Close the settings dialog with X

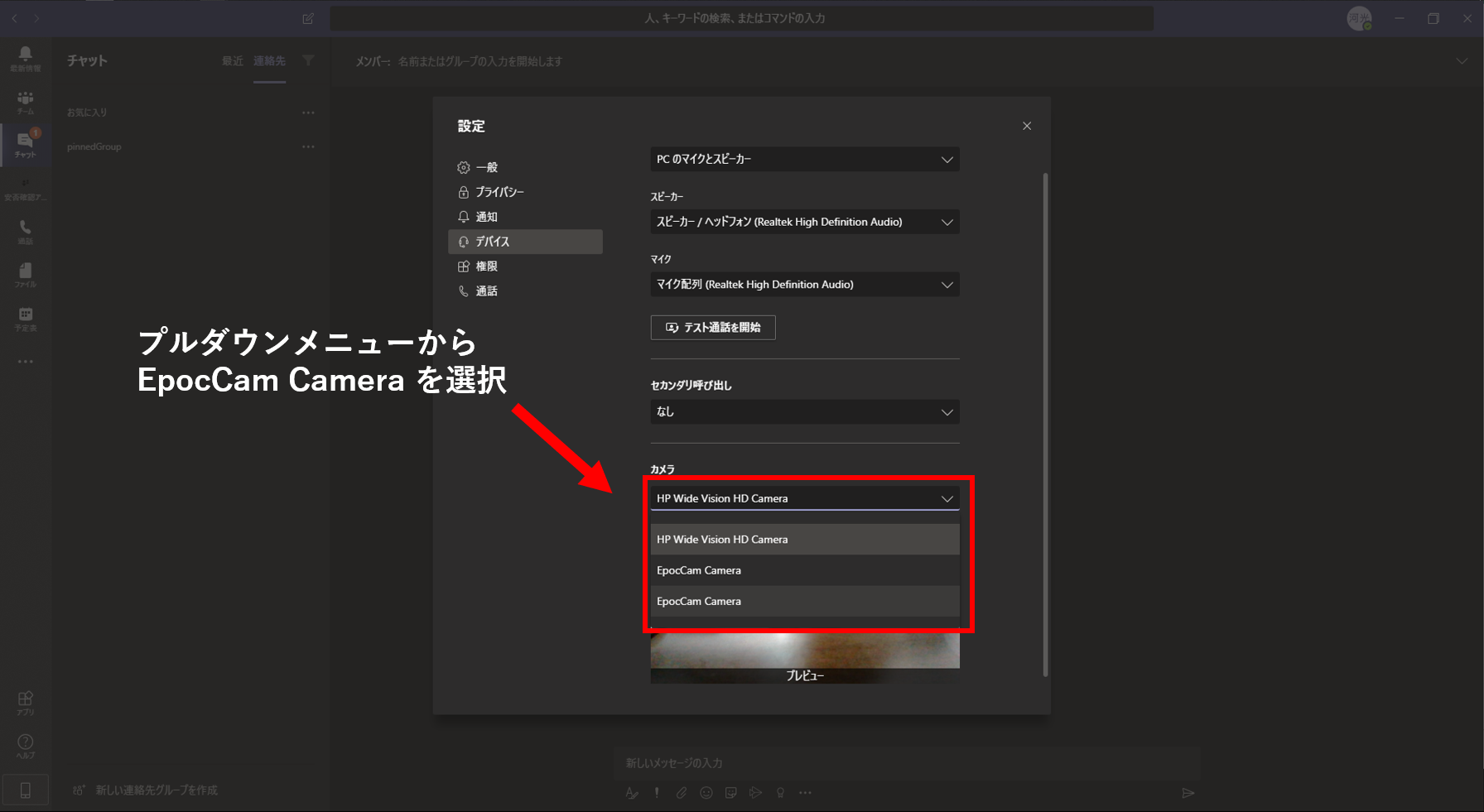click(x=1026, y=126)
